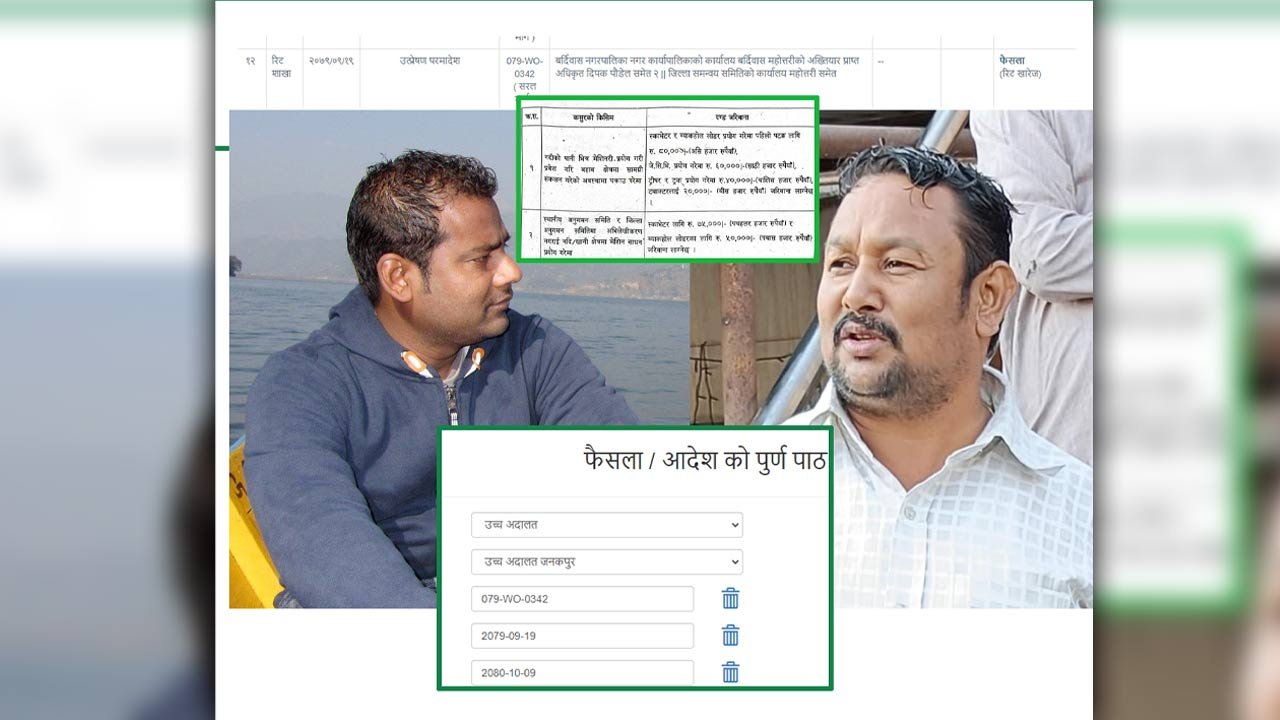Click the 2079-09-19 date input field
The width and height of the screenshot is (1280, 720).
(x=582, y=636)
